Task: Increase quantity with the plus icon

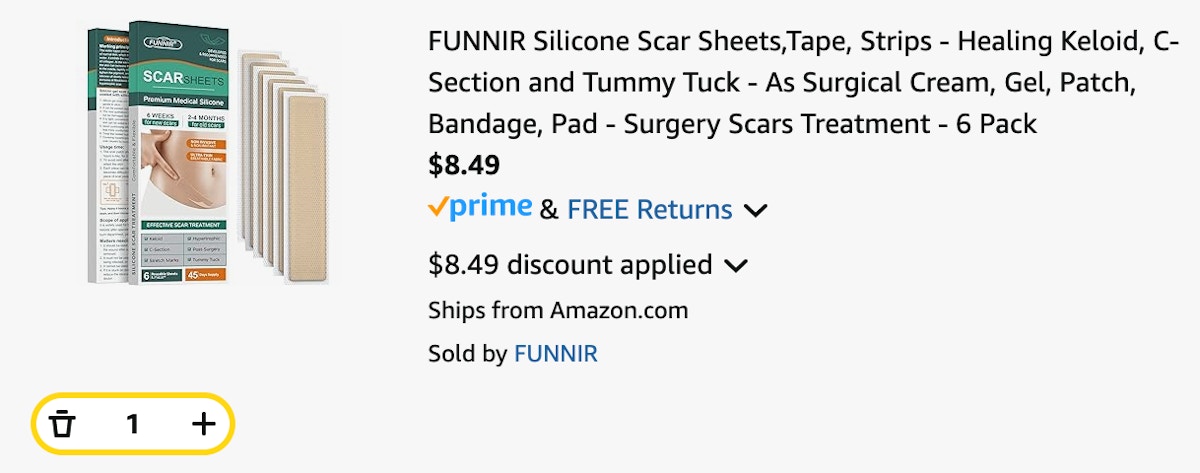Action: pyautogui.click(x=203, y=424)
